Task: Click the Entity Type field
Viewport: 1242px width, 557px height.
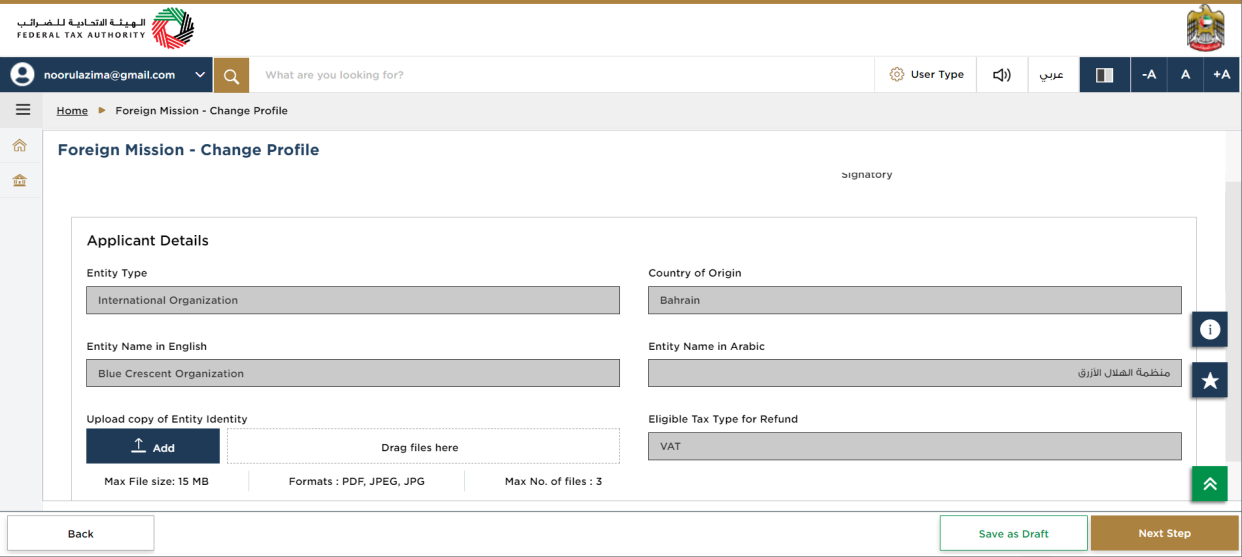Action: (353, 300)
